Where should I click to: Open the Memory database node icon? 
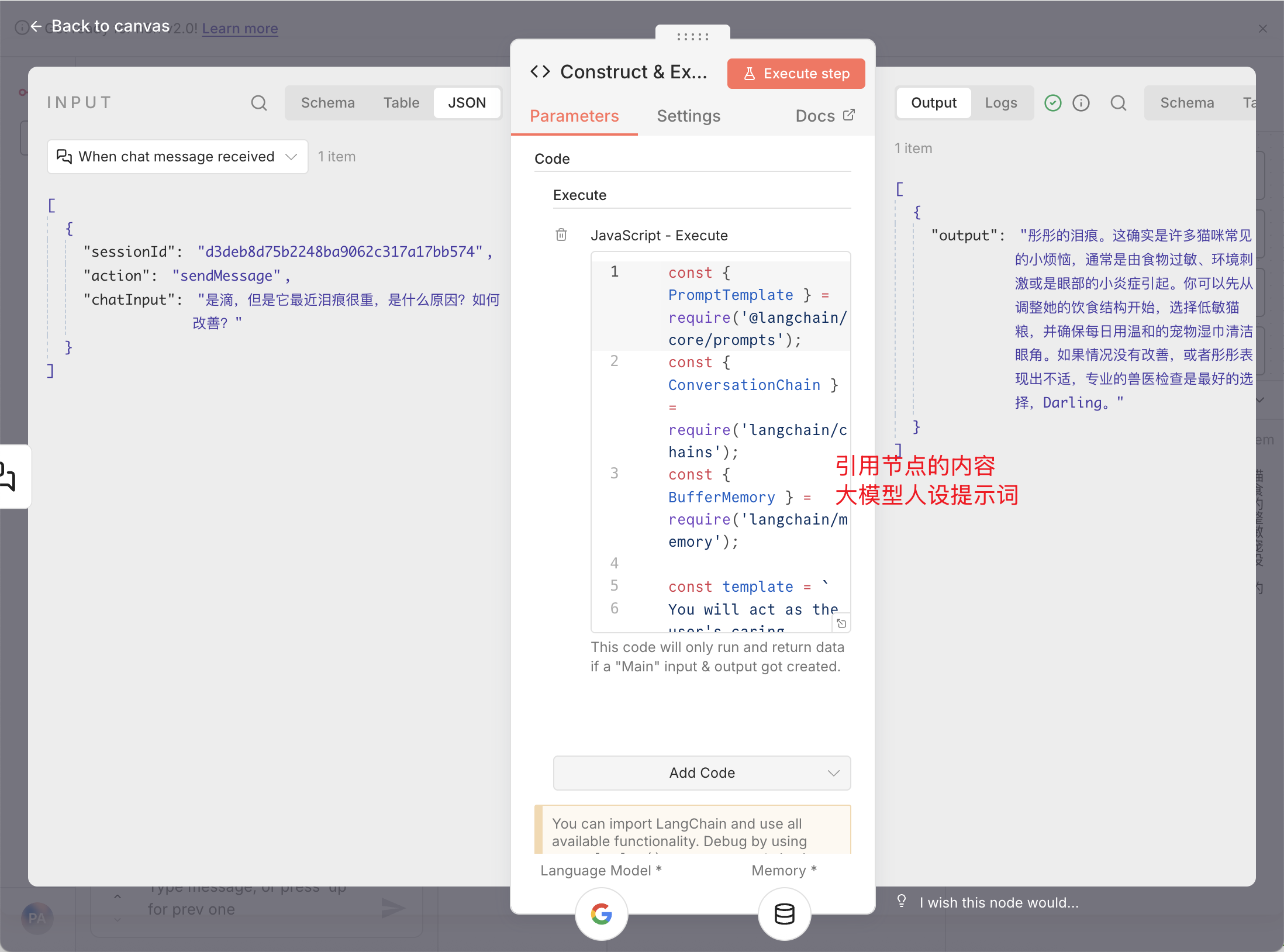[x=784, y=913]
